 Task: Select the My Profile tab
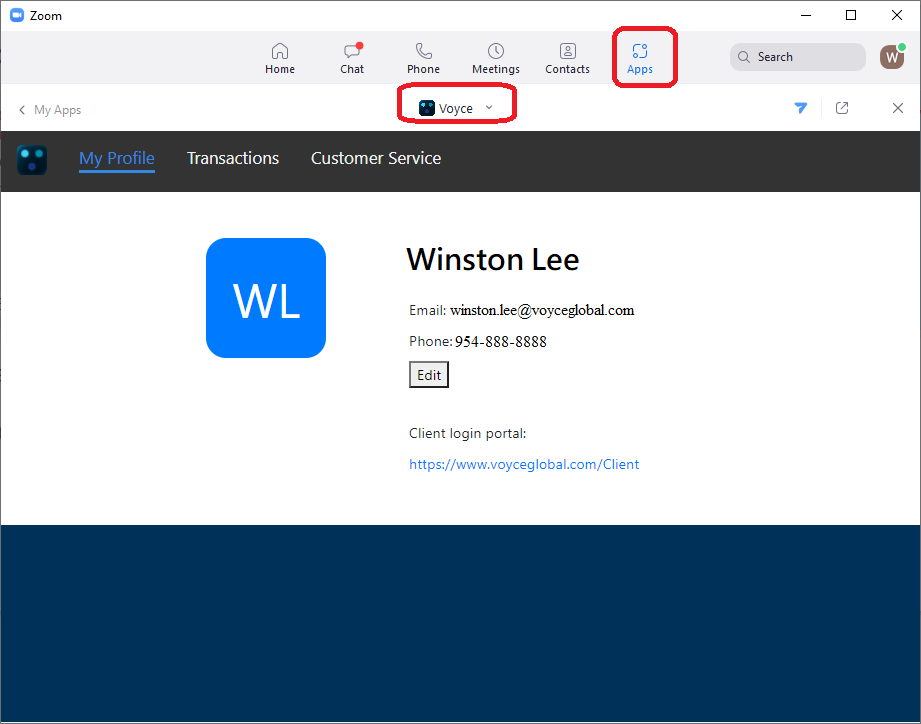tap(117, 158)
